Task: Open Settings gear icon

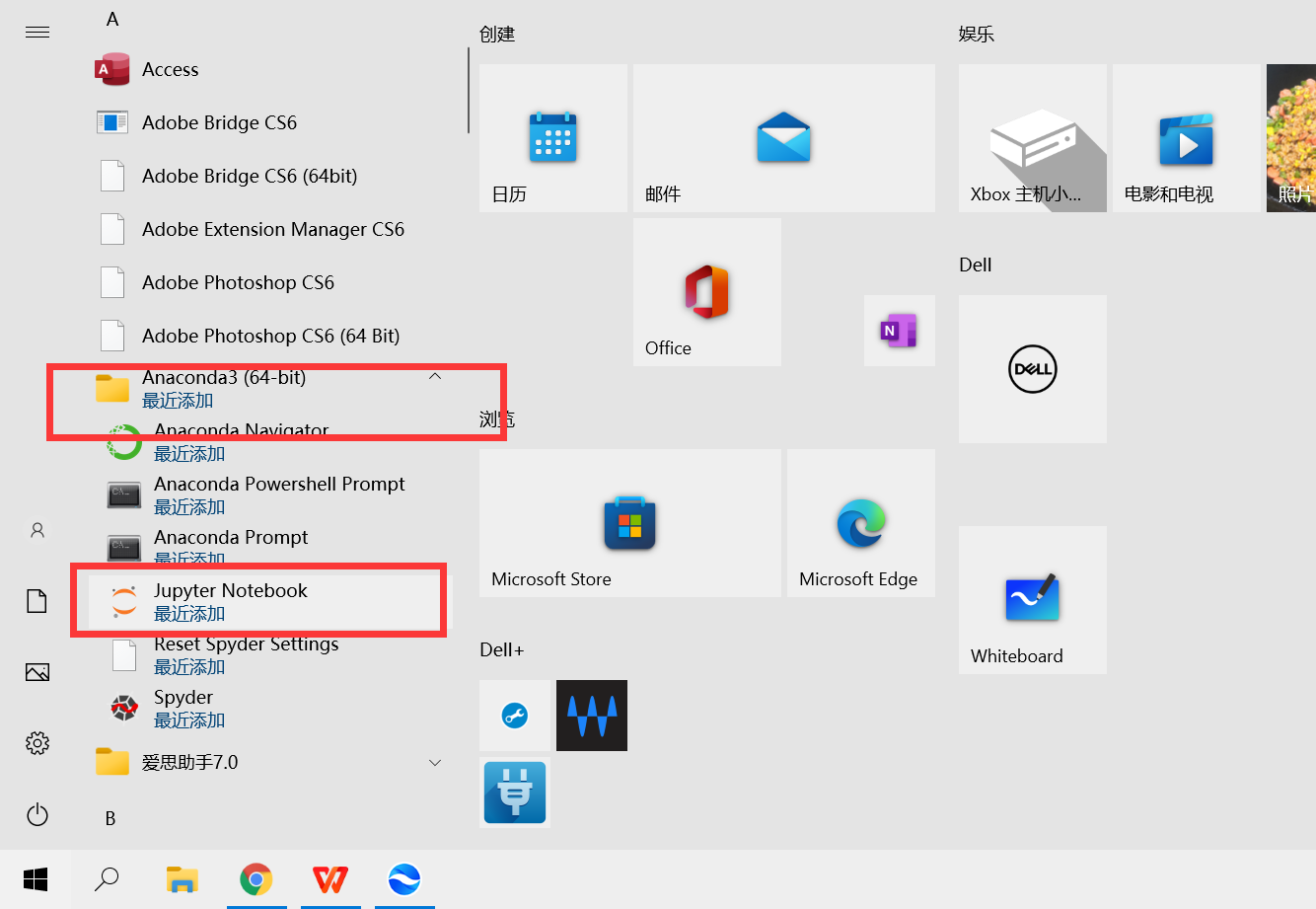Action: click(x=37, y=743)
